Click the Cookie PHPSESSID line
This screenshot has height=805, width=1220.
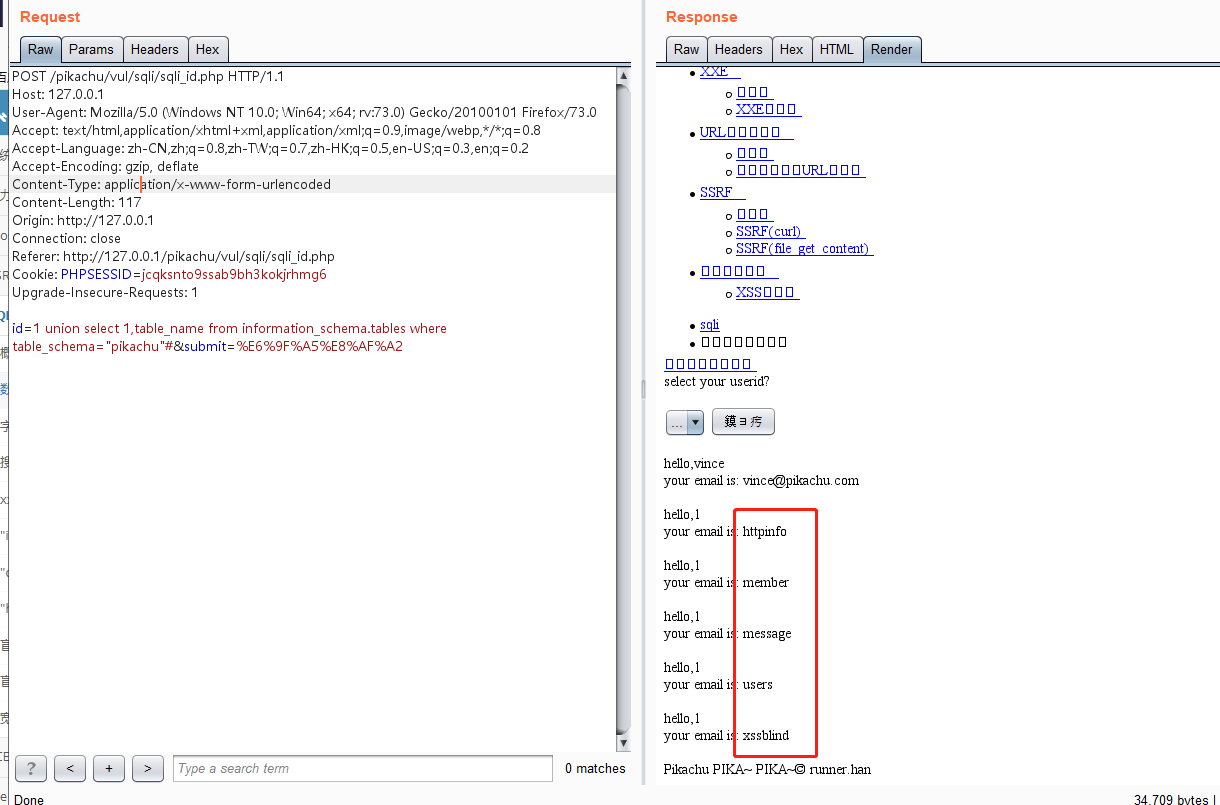point(169,274)
